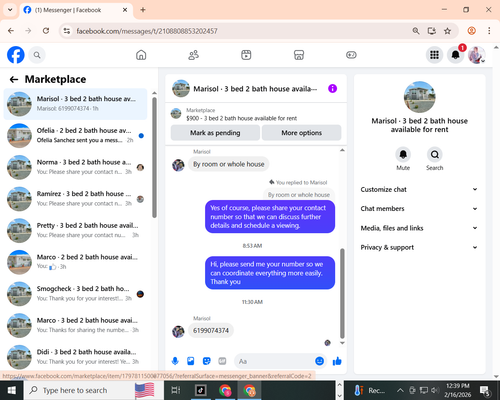Go to the Home feed icon
Viewport: 500px width, 400px height.
tap(141, 55)
